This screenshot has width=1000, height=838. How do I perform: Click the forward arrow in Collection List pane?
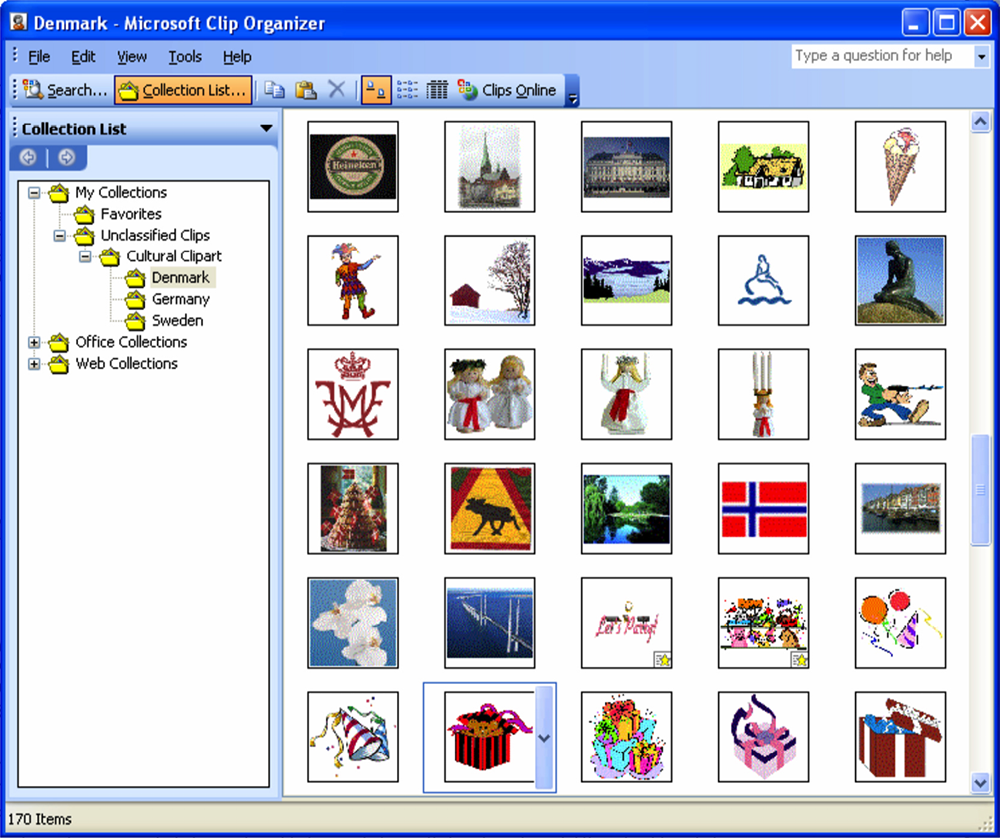66,157
